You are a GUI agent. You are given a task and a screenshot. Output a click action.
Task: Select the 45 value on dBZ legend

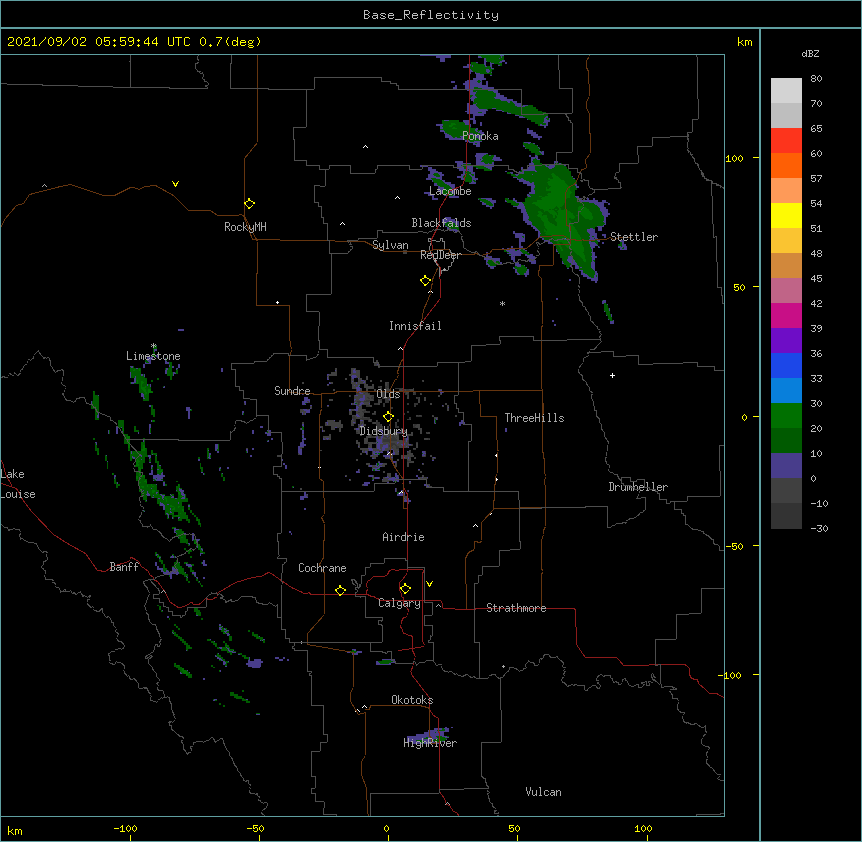point(816,279)
